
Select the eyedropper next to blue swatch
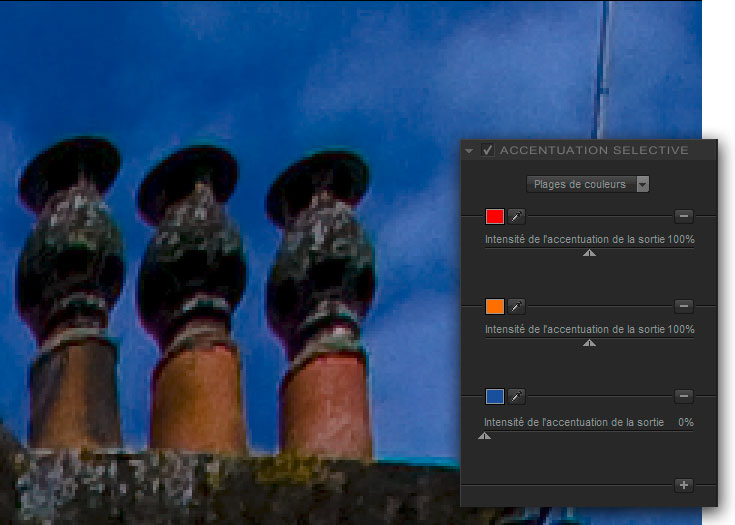(517, 396)
